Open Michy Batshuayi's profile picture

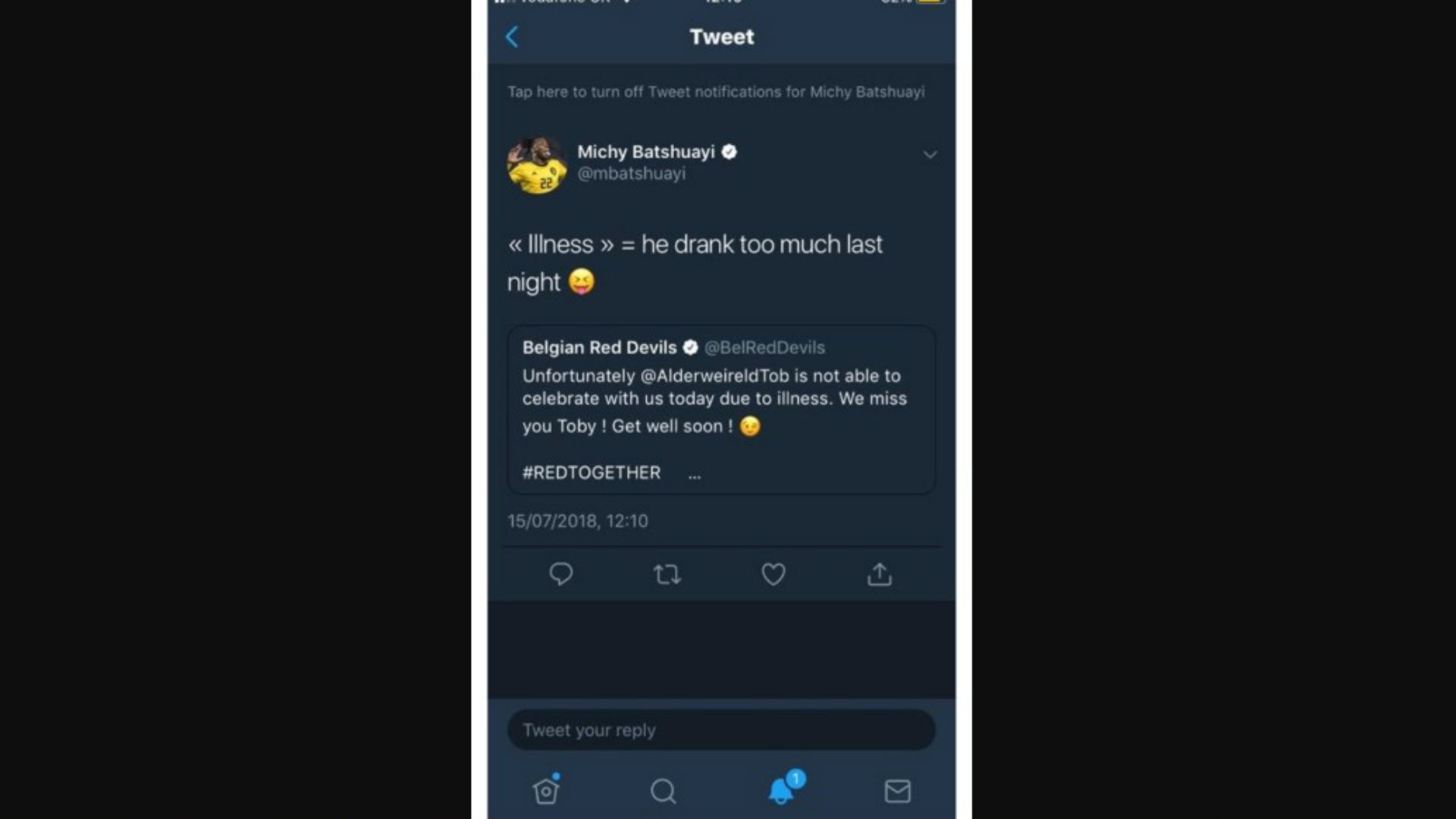point(537,165)
